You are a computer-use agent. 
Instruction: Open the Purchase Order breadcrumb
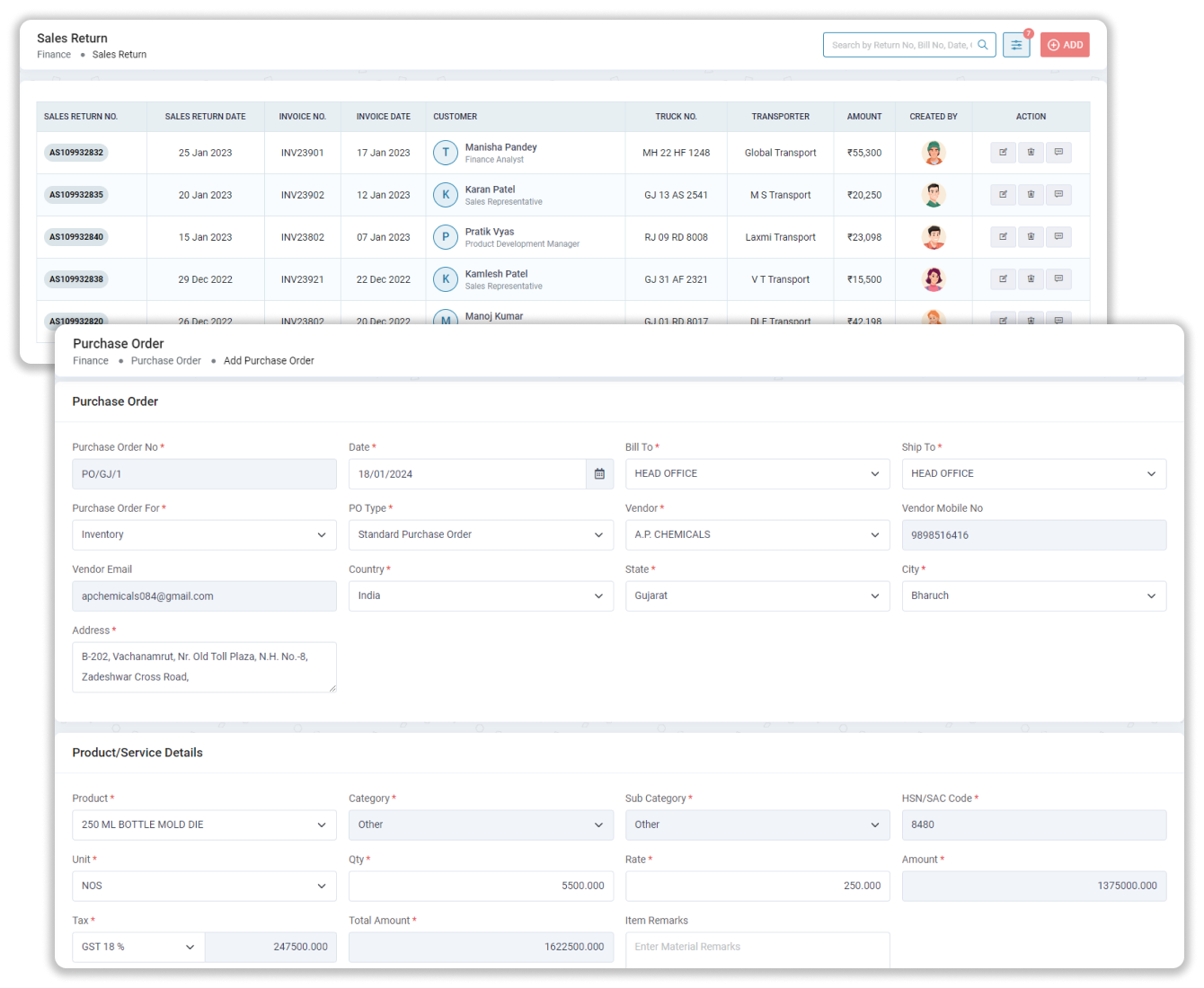click(x=165, y=360)
